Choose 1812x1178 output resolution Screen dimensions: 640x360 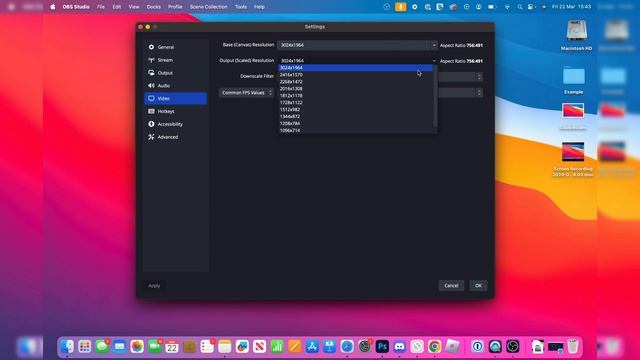click(356, 96)
